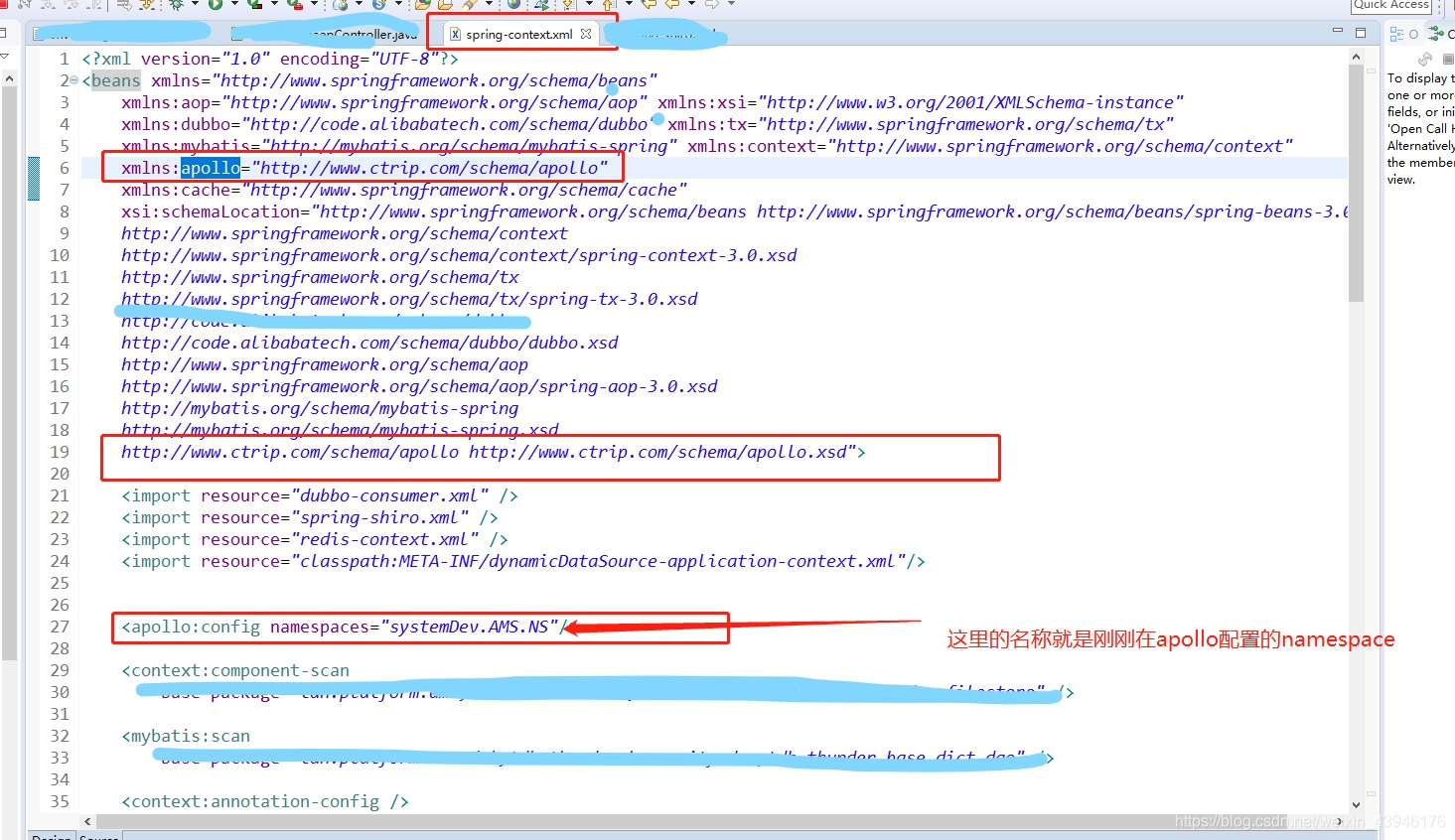Open the Call Hierarchy view tab
The width and height of the screenshot is (1455, 840).
[1441, 34]
